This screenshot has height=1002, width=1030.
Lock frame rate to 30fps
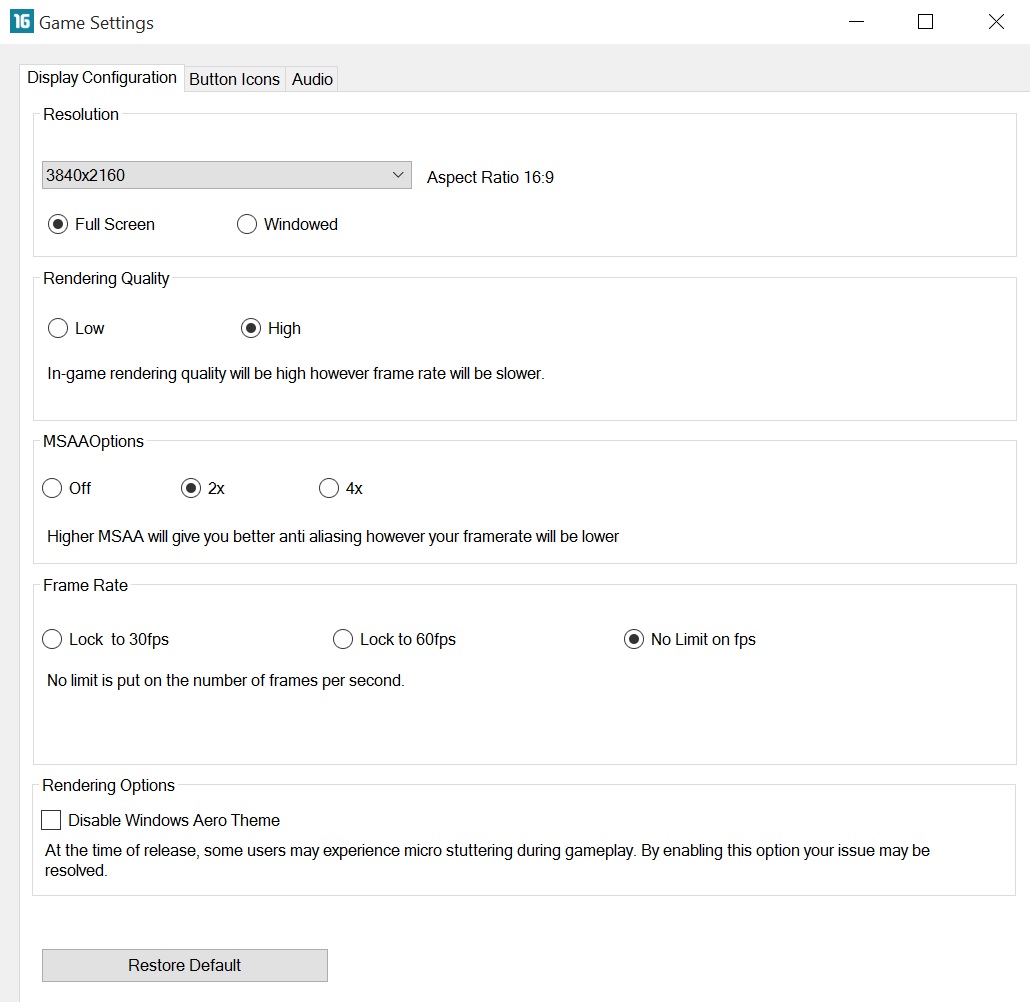pyautogui.click(x=52, y=639)
